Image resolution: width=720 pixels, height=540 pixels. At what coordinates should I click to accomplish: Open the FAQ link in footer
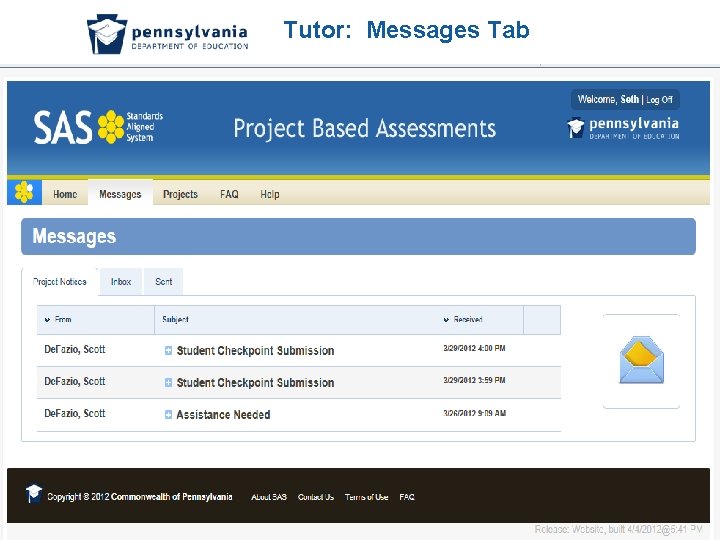407,497
